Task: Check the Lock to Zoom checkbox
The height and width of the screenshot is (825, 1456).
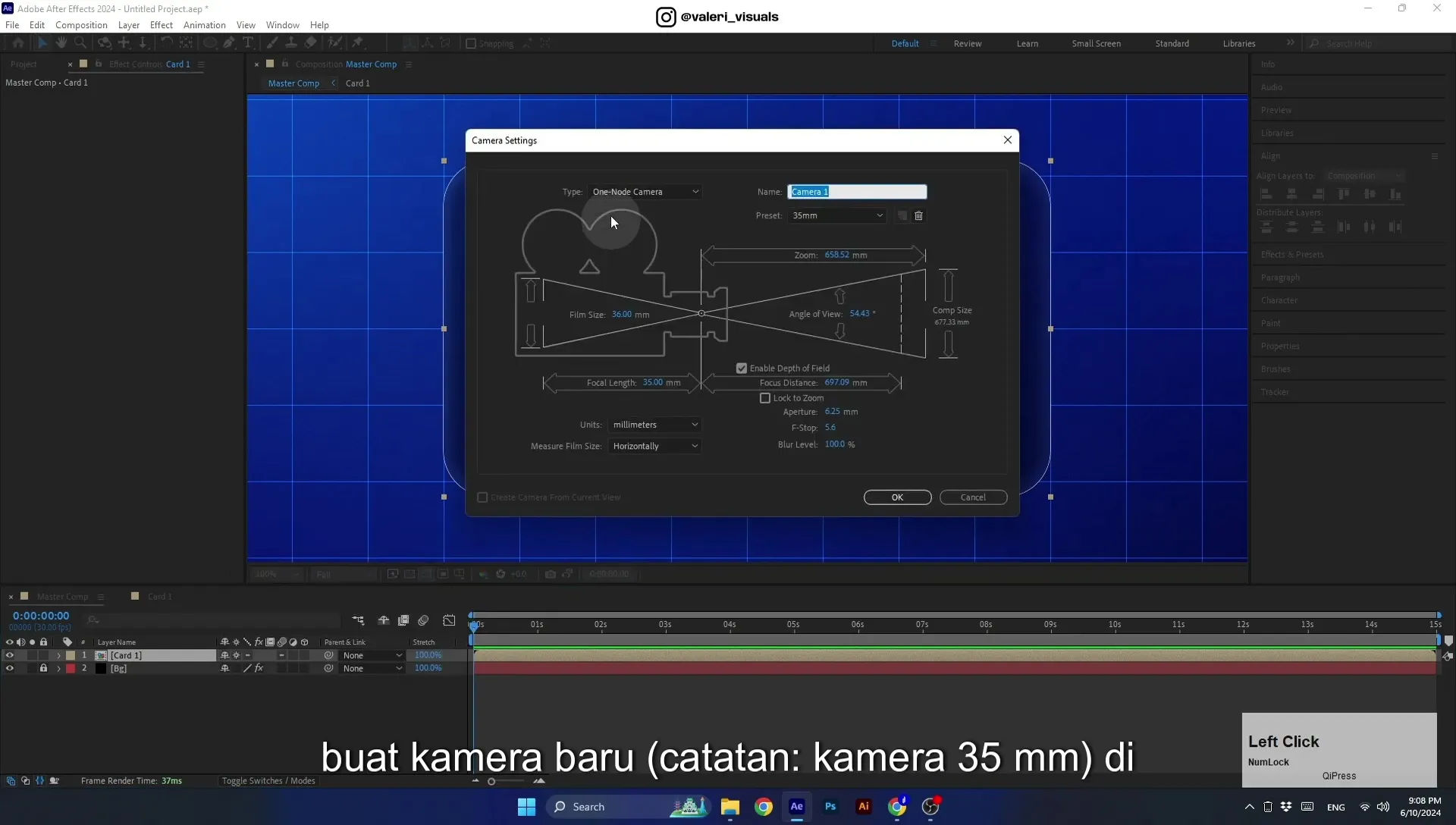Action: [x=765, y=398]
